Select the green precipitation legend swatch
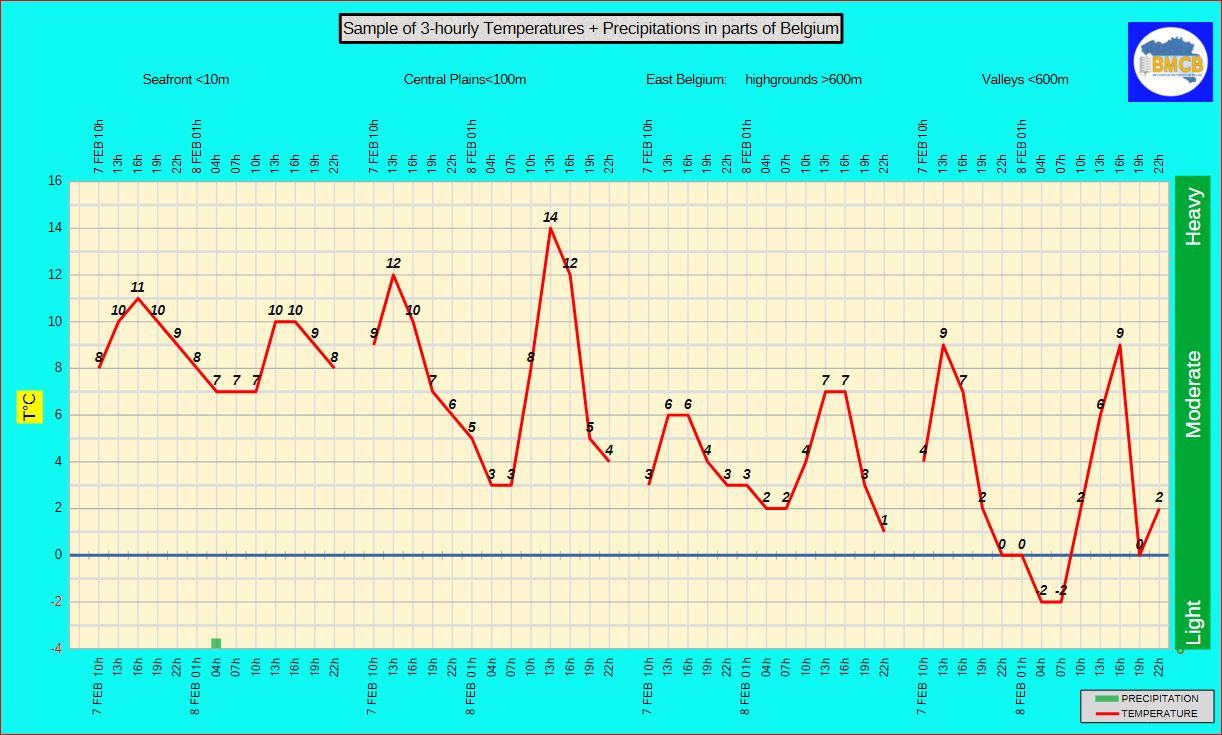This screenshot has width=1222, height=735. point(1105,698)
